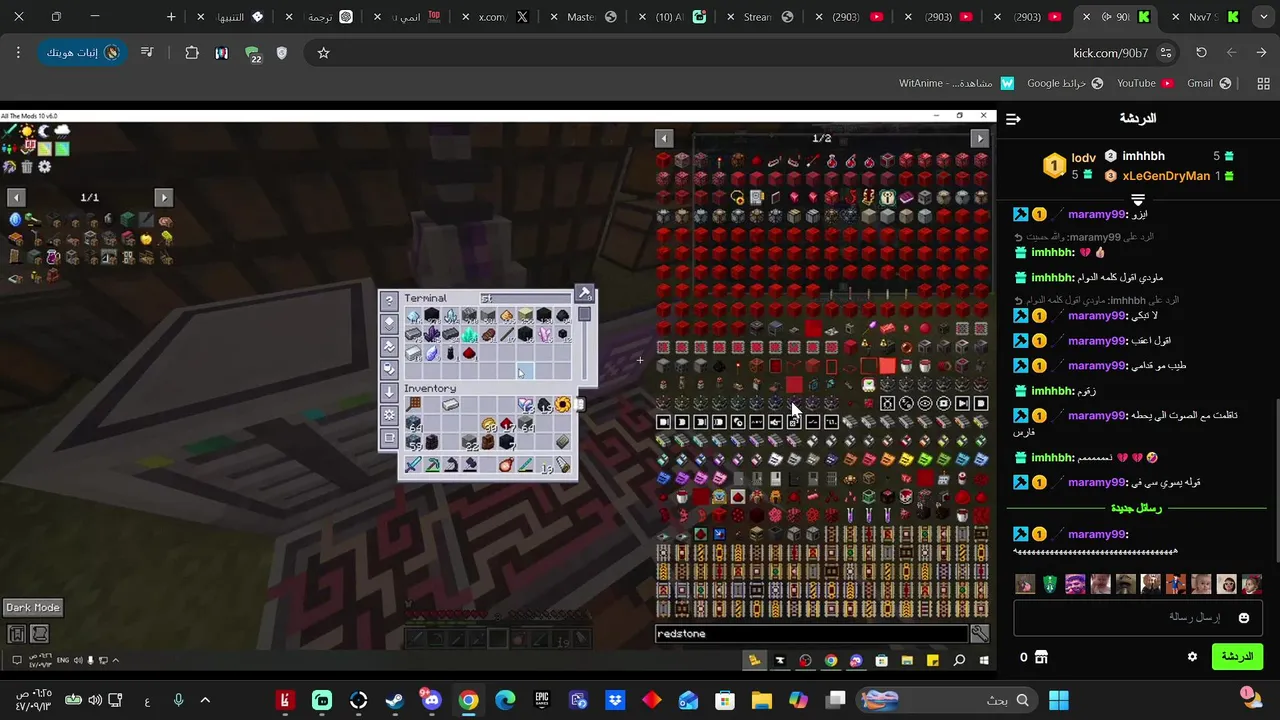Click the green chat send button
Viewport: 1280px width, 720px height.
pos(1237,656)
